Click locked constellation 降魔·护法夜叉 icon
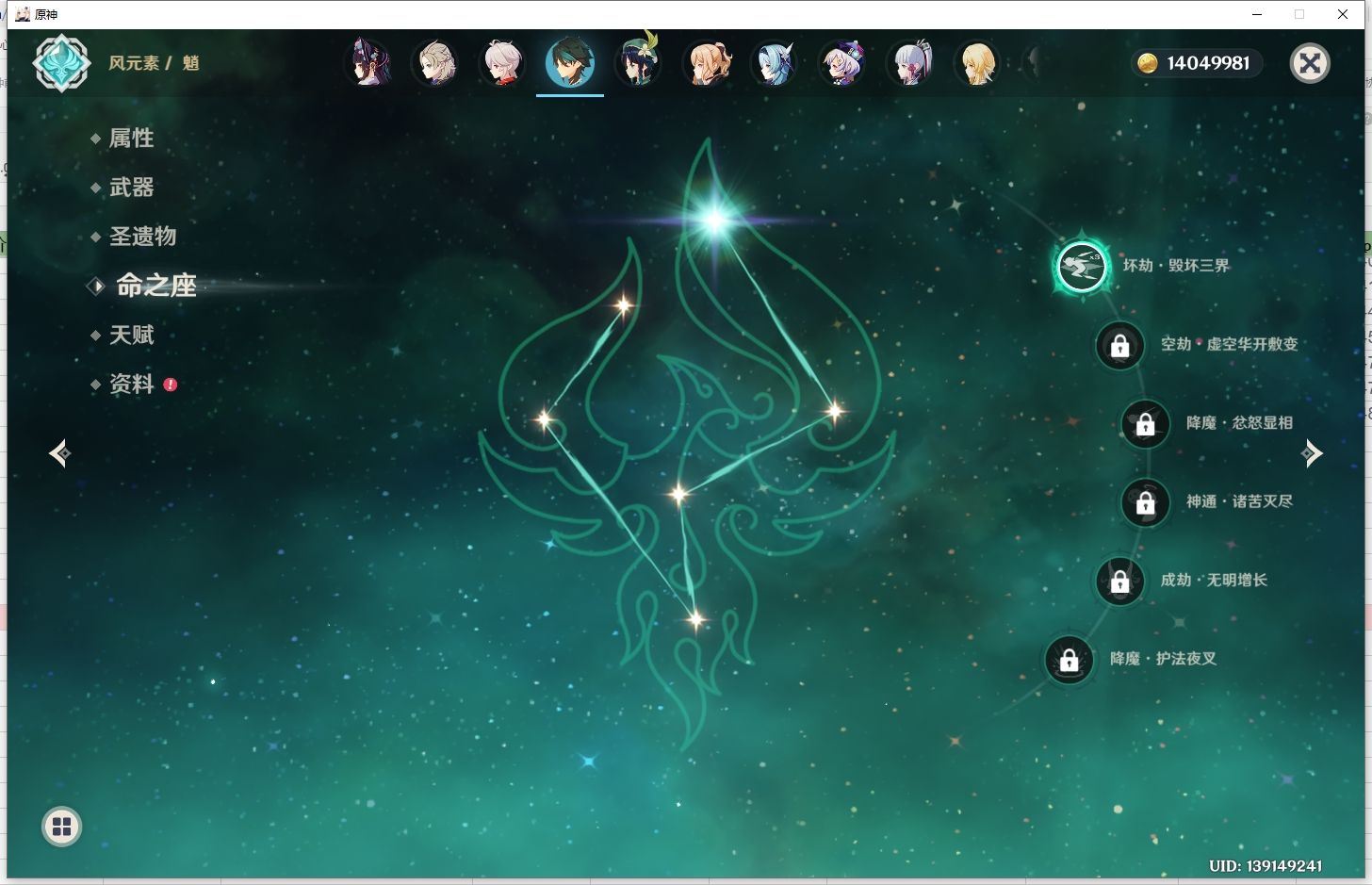 click(x=1069, y=660)
